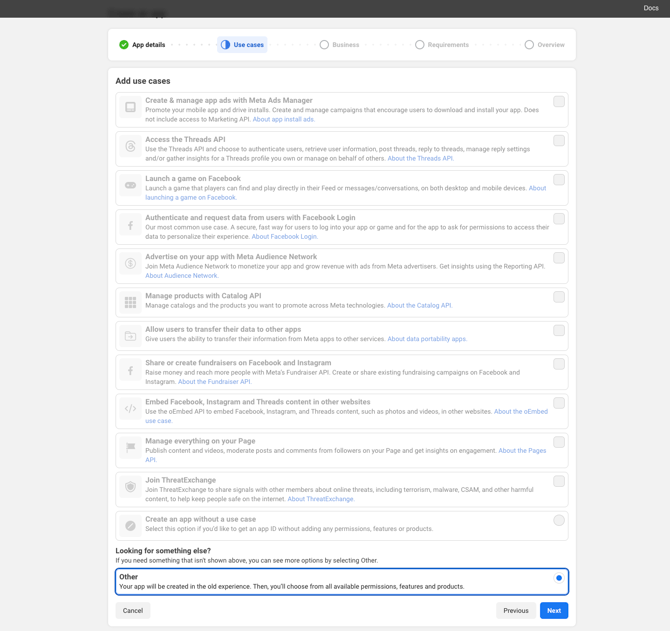Open the About Facebook Login link
The width and height of the screenshot is (670, 631).
pos(285,237)
